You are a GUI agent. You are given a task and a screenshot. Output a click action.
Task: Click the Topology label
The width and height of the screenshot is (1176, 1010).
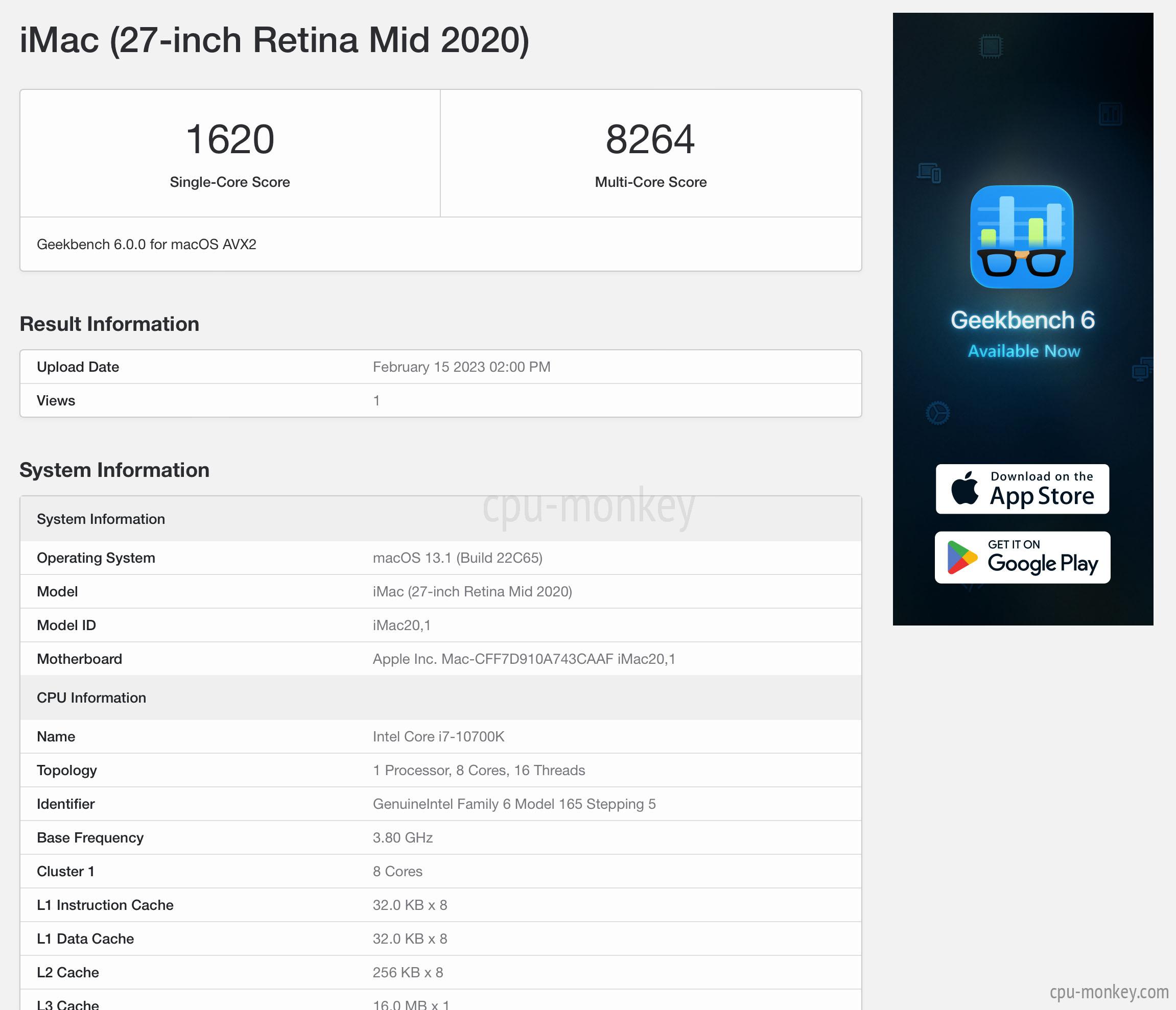[67, 771]
